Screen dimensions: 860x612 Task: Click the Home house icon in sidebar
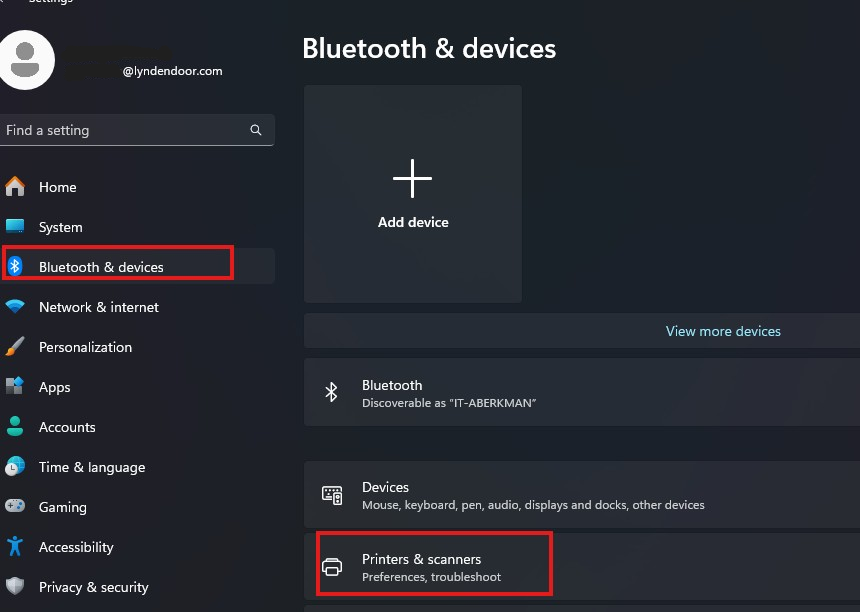tap(15, 186)
